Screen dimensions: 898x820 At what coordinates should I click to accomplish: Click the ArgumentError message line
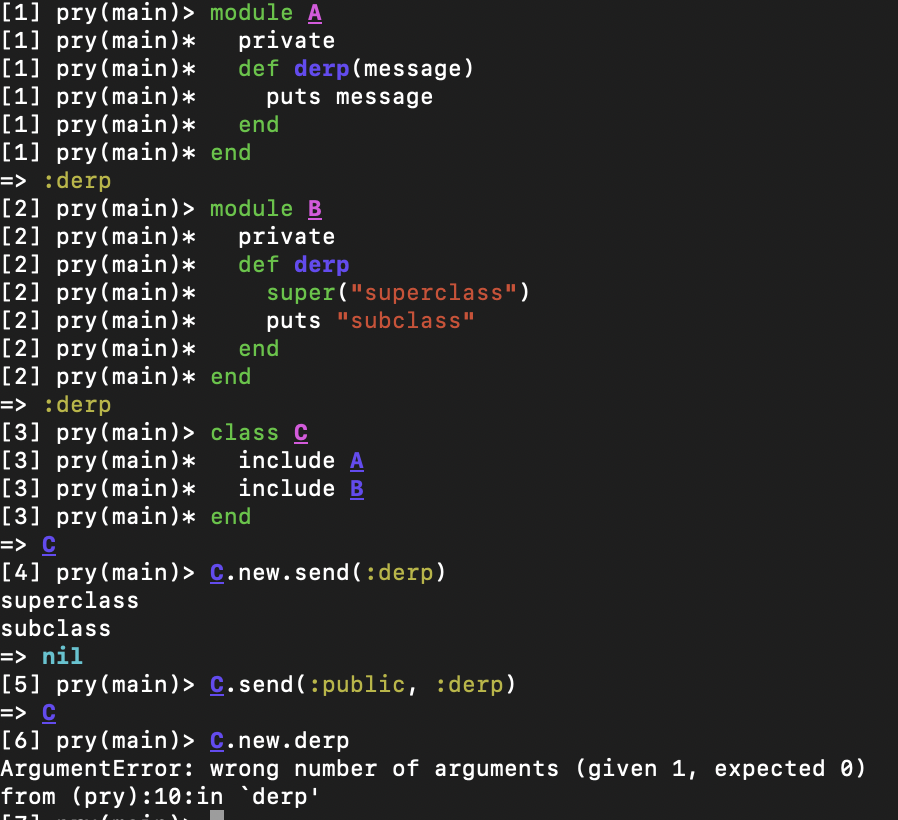tap(433, 769)
